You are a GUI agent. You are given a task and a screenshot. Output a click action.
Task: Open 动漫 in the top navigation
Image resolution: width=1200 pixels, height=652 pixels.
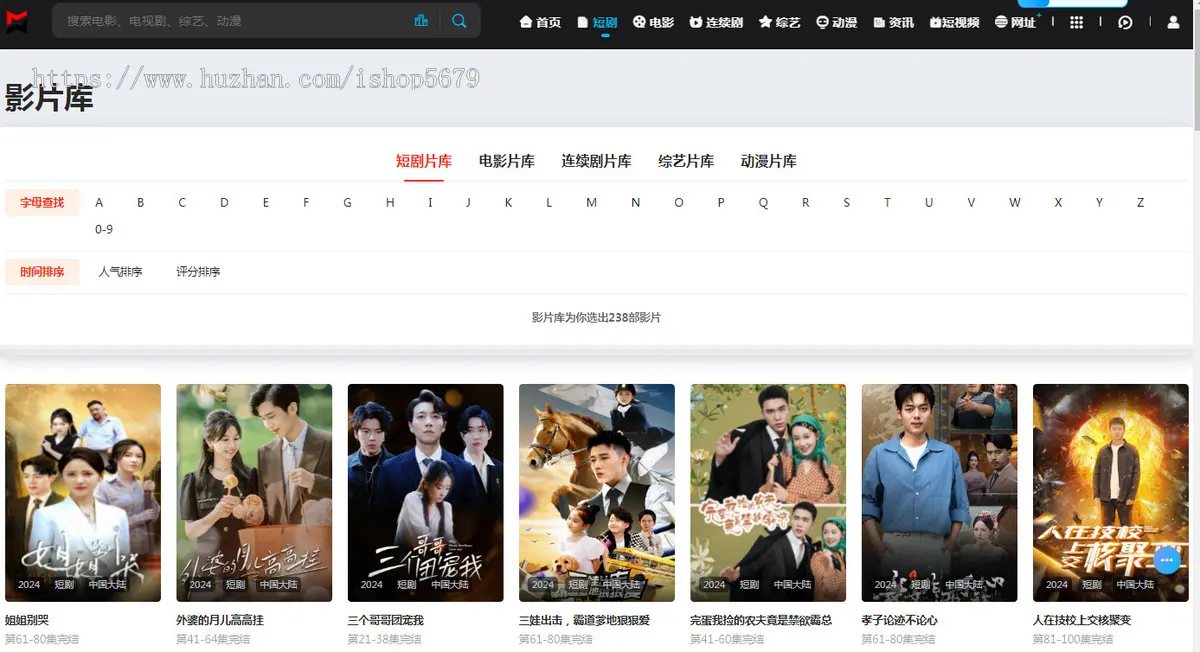tap(836, 22)
